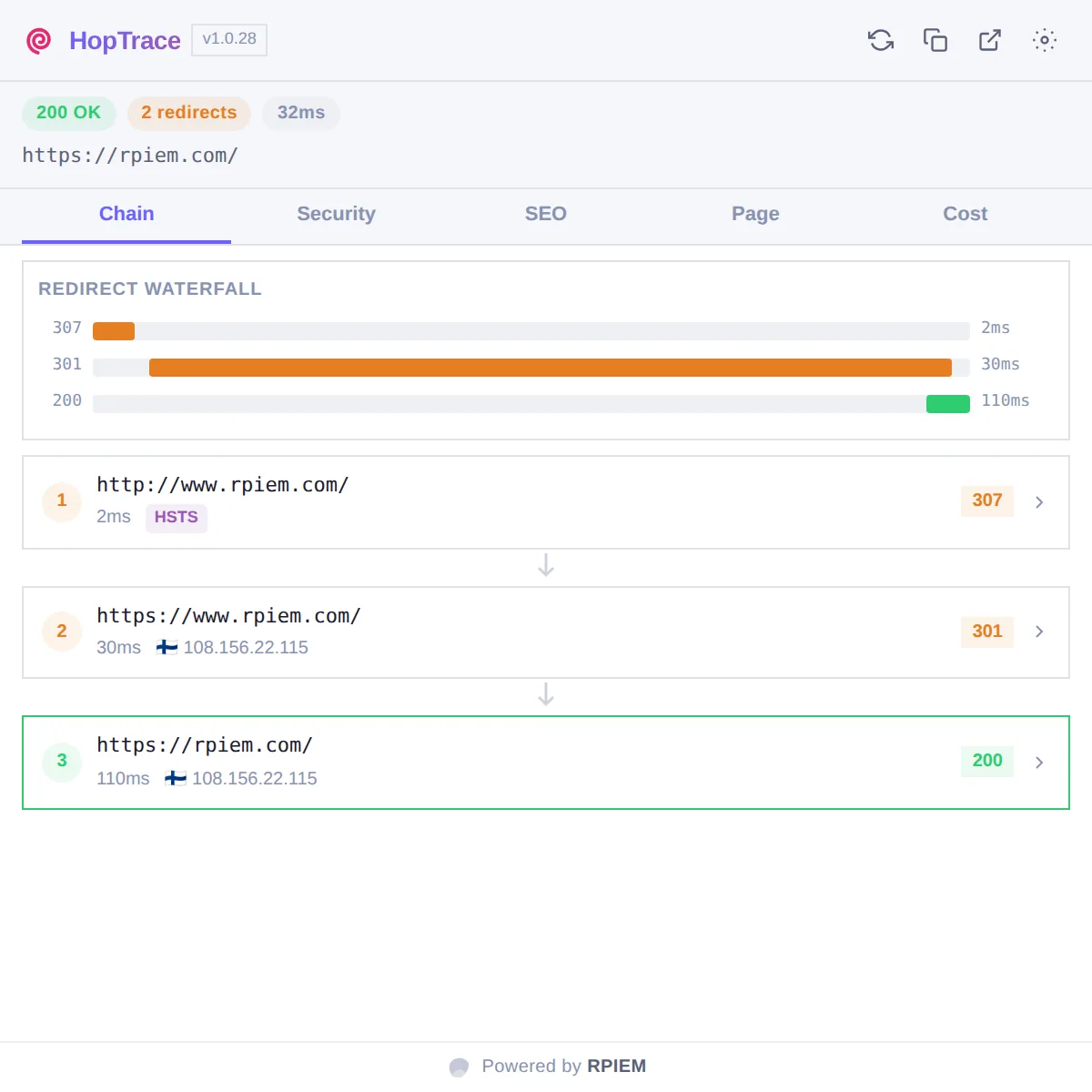1092x1092 pixels.
Task: Click the flag icon beside 30ms hop
Action: tap(167, 648)
